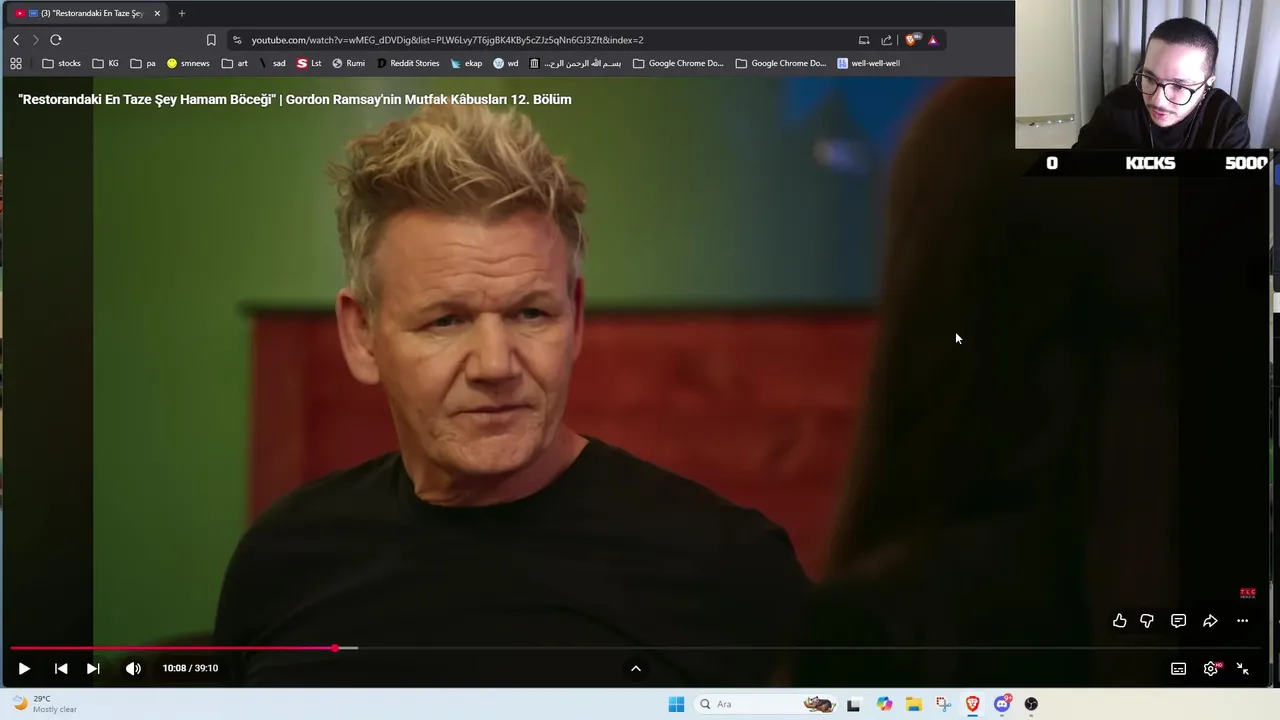Open File Explorer from the taskbar
Image resolution: width=1280 pixels, height=720 pixels.
coord(913,704)
